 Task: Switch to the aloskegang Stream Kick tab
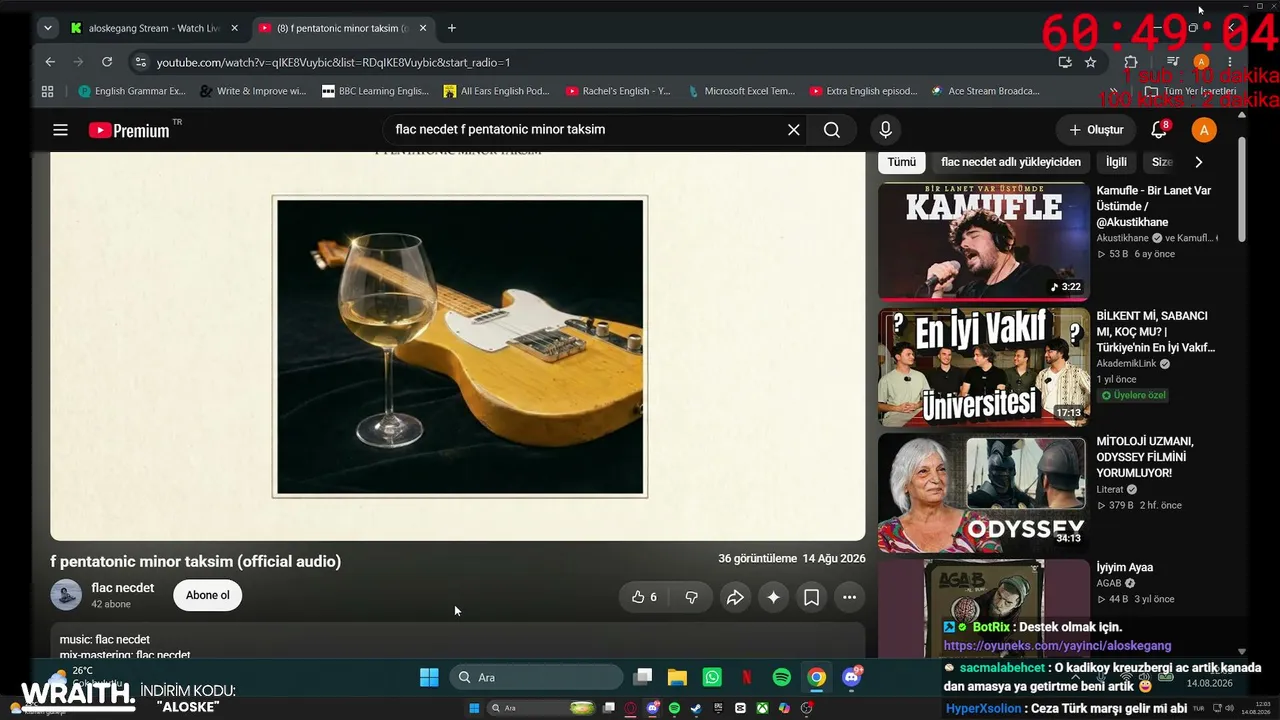(155, 28)
